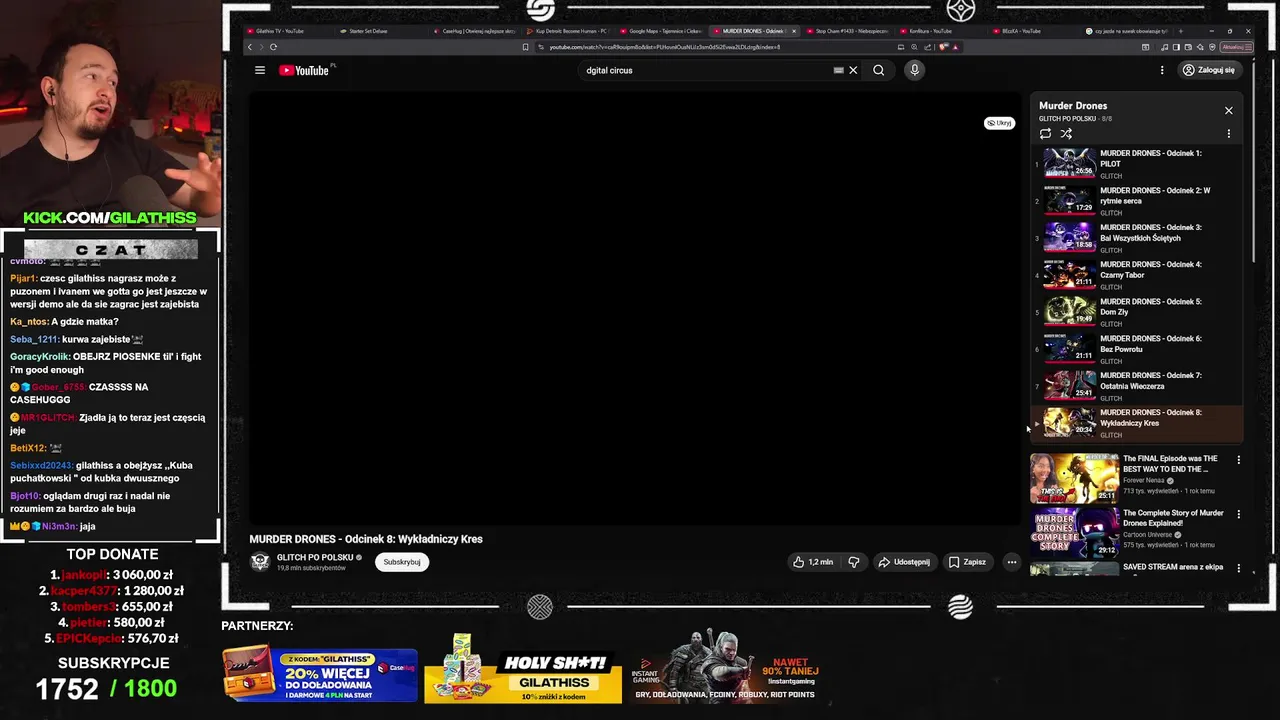Toggle the browser sidebar panel icon
Viewport: 1280px width, 720px height.
(1176, 47)
